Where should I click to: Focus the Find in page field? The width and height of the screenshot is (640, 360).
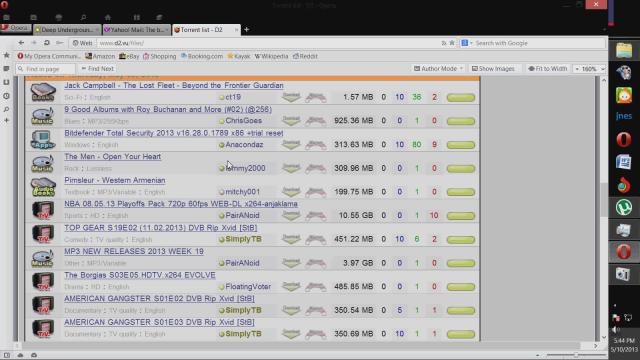(x=46, y=69)
